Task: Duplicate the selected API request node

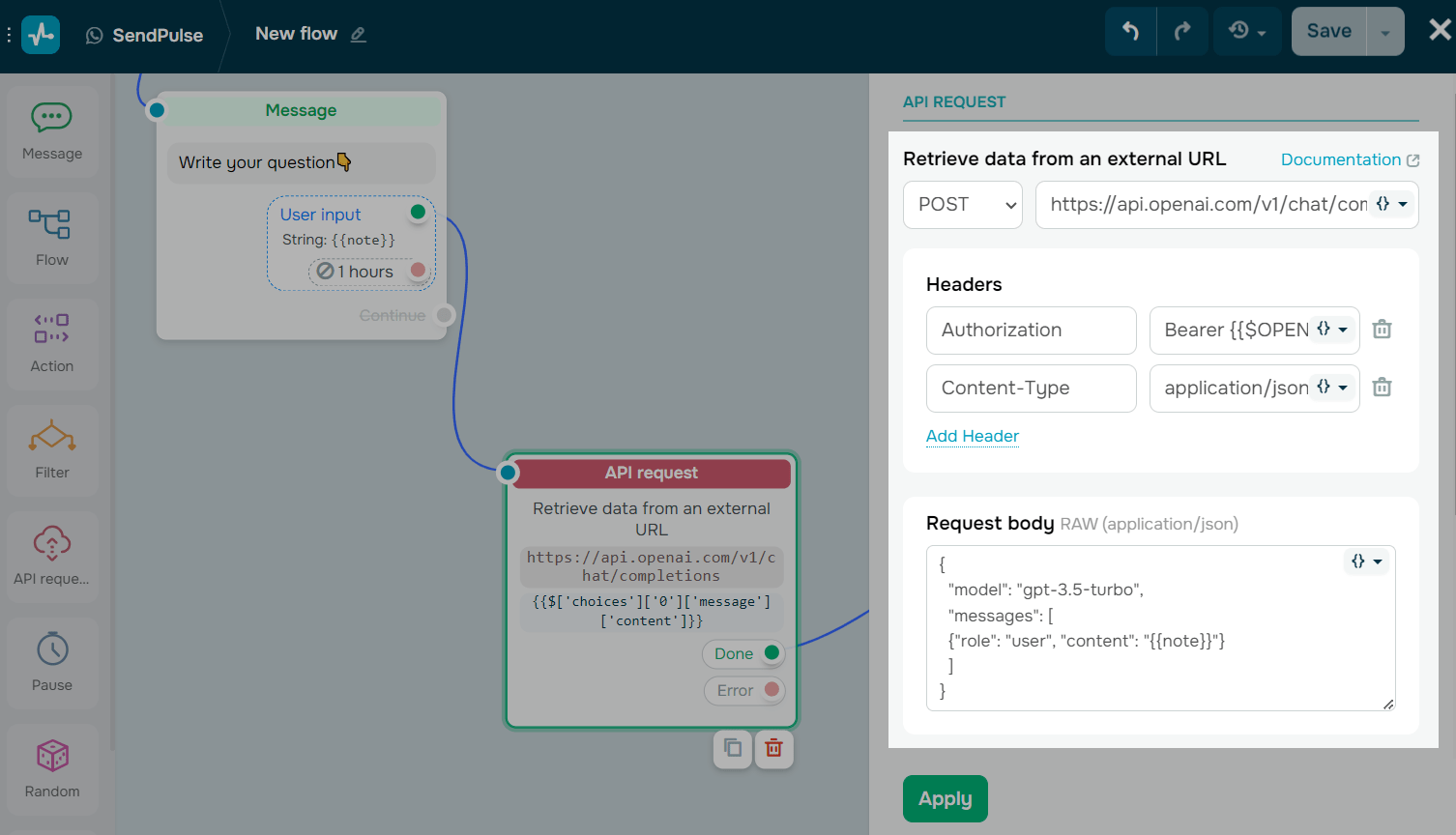Action: pos(732,749)
